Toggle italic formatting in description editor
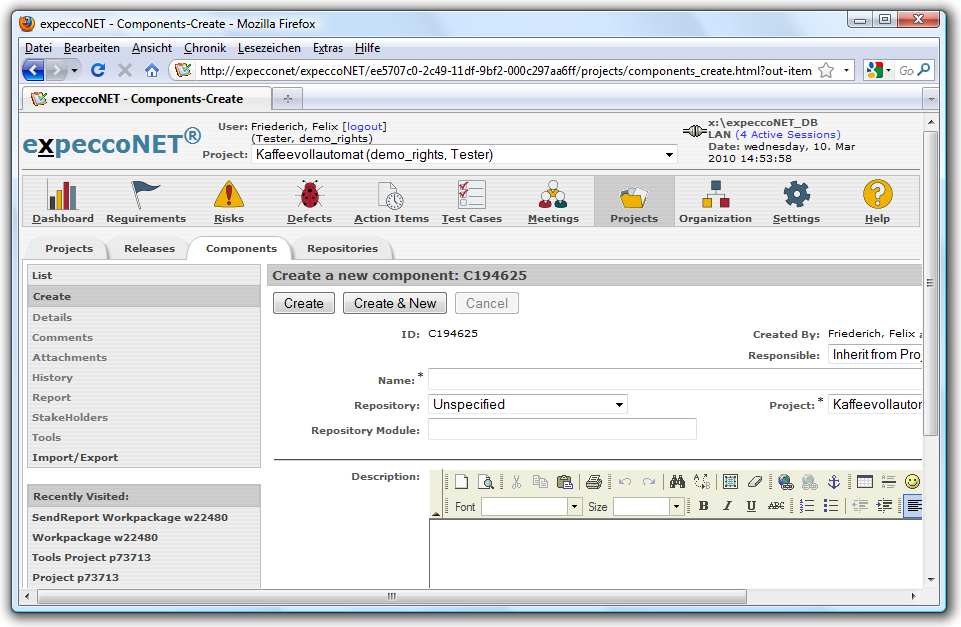961x627 pixels. 727,507
